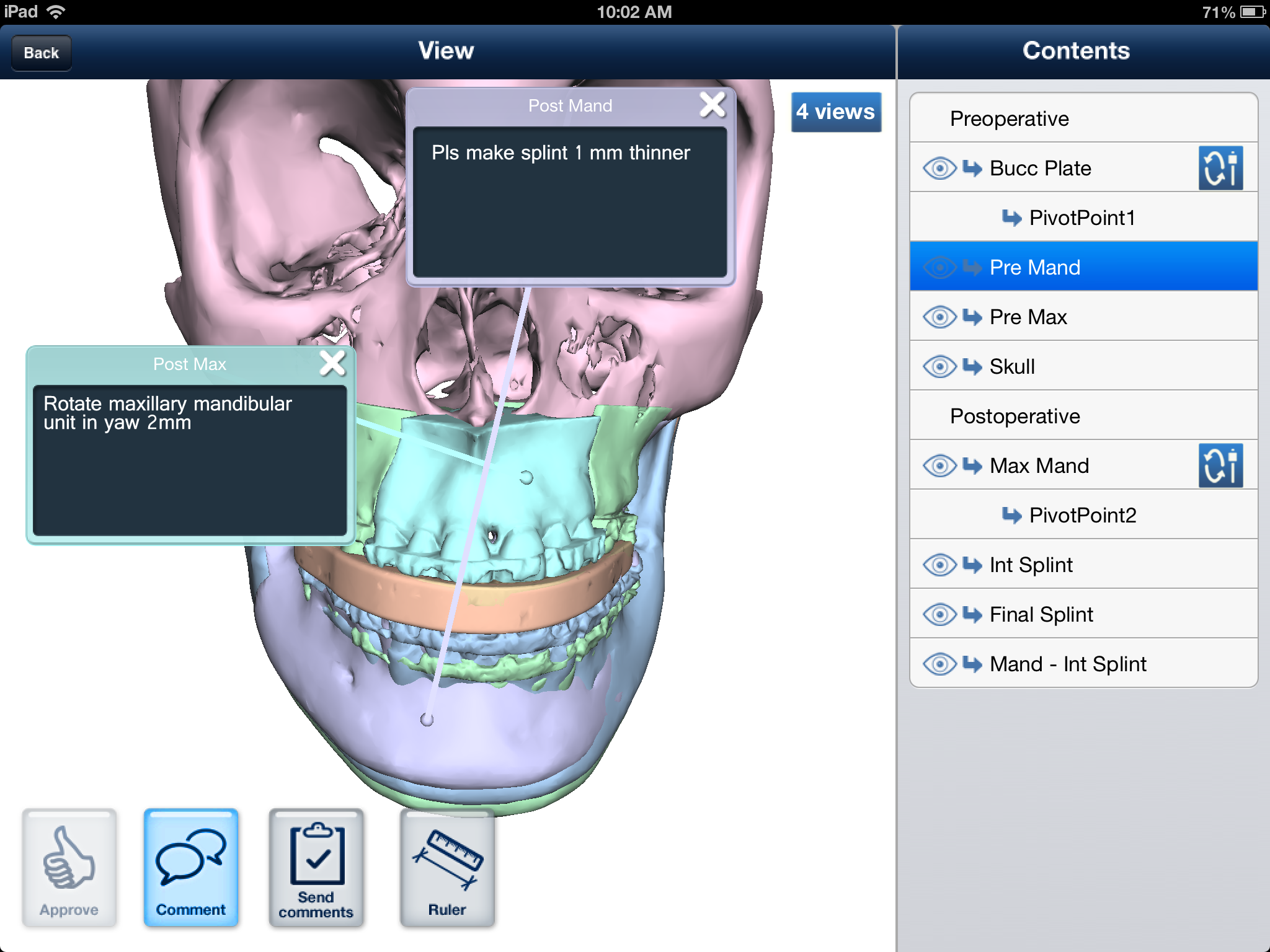
Task: Tap the Post Mand comment text field
Action: (x=569, y=202)
